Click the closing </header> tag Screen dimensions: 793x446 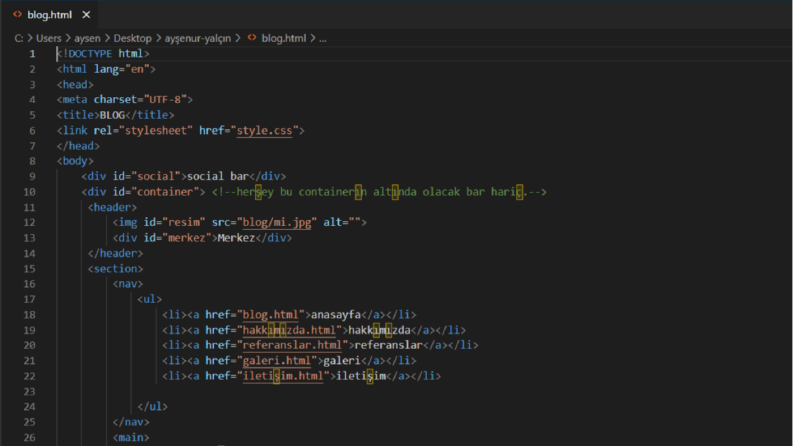(115, 253)
